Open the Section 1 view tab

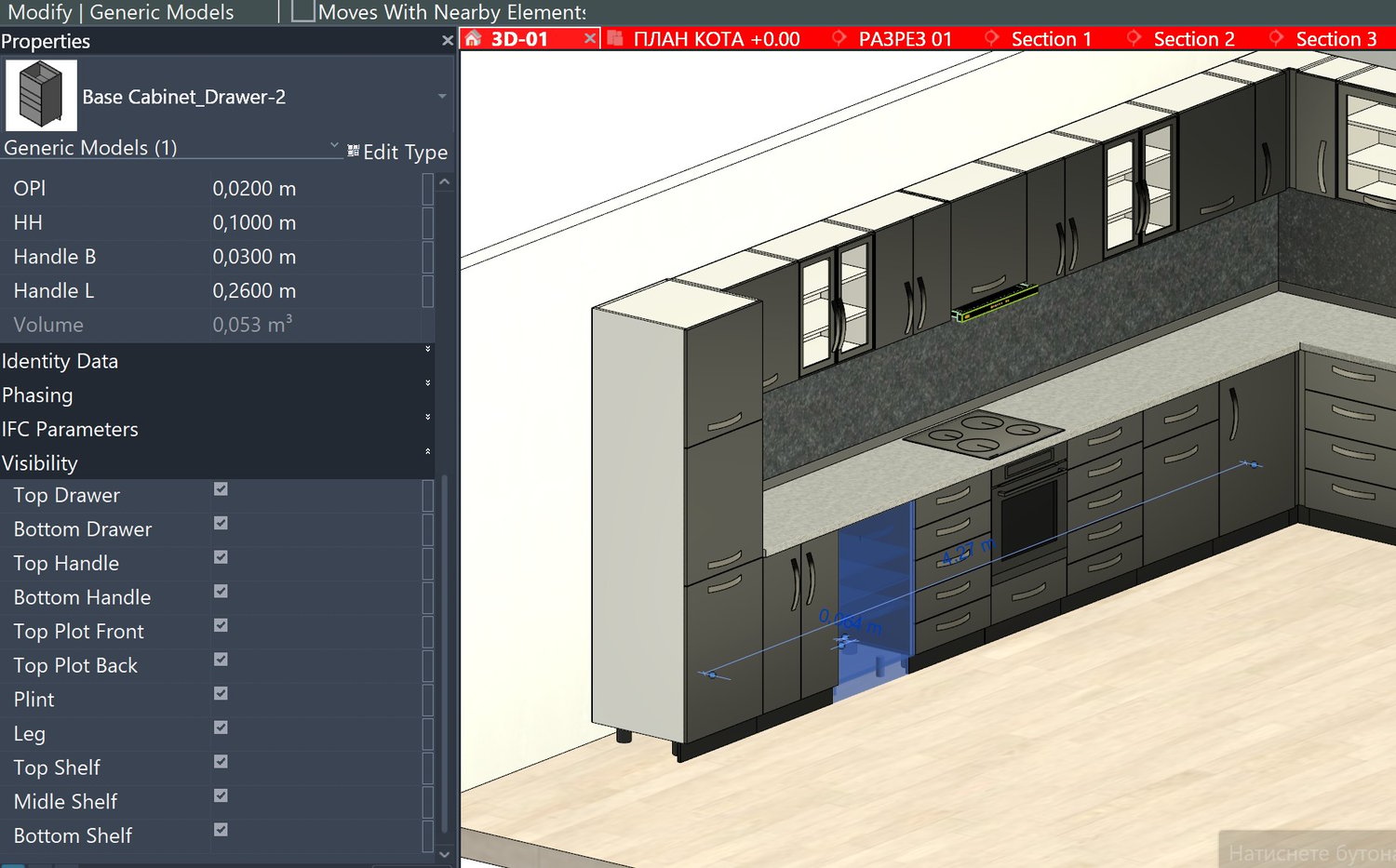click(1051, 39)
